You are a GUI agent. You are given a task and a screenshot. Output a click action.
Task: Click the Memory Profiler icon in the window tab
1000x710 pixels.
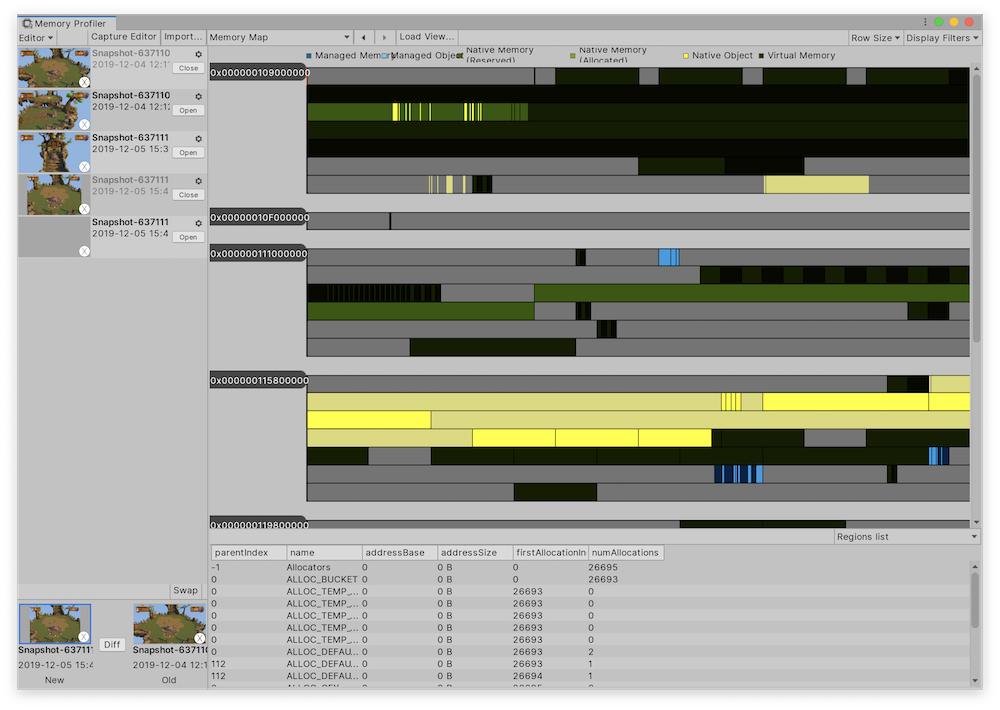(x=26, y=22)
